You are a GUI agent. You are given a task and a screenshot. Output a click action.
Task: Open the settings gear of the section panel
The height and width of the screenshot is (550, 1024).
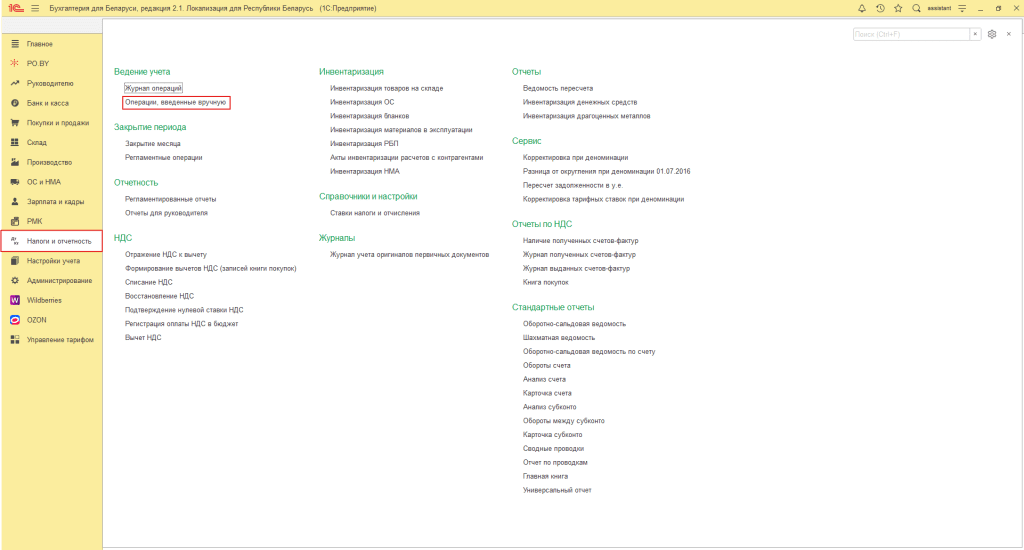pyautogui.click(x=992, y=34)
